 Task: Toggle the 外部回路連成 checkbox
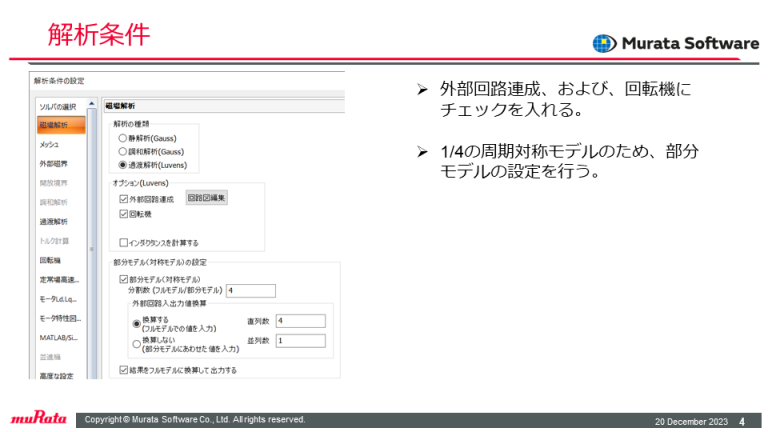(x=124, y=200)
